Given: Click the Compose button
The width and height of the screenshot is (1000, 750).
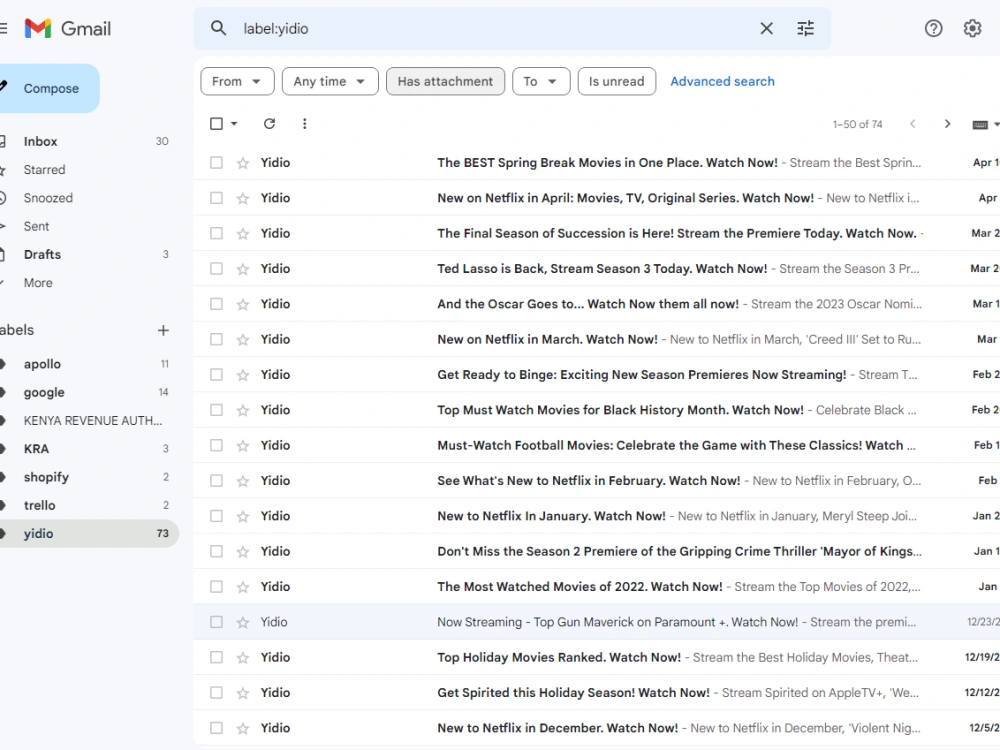Looking at the screenshot, I should pyautogui.click(x=50, y=89).
